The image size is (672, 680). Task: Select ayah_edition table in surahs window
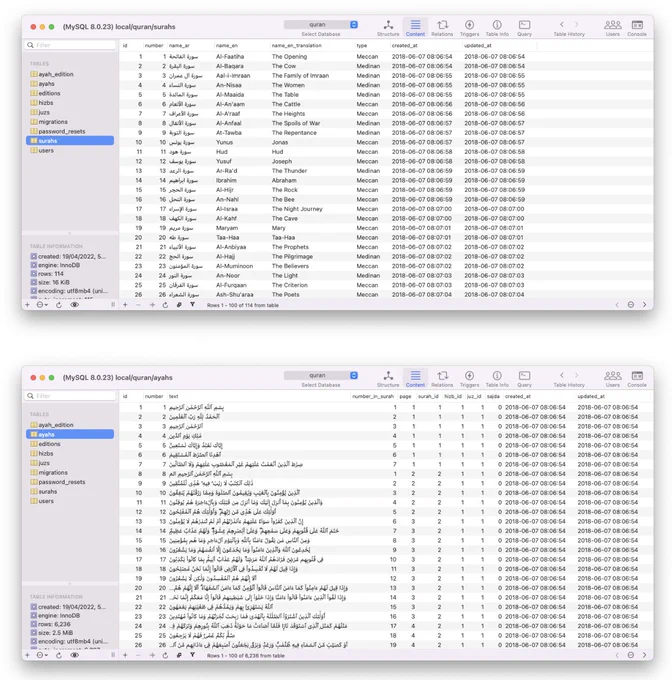coord(70,74)
